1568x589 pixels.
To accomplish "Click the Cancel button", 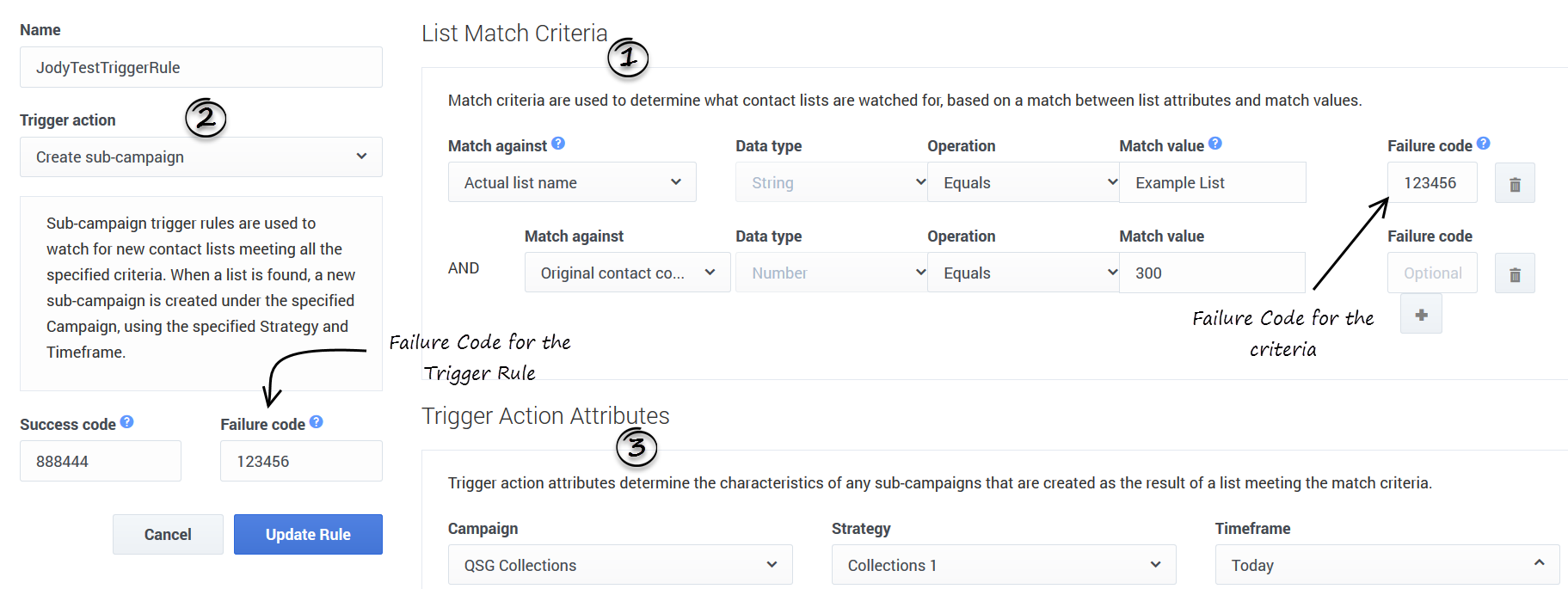I will [168, 534].
